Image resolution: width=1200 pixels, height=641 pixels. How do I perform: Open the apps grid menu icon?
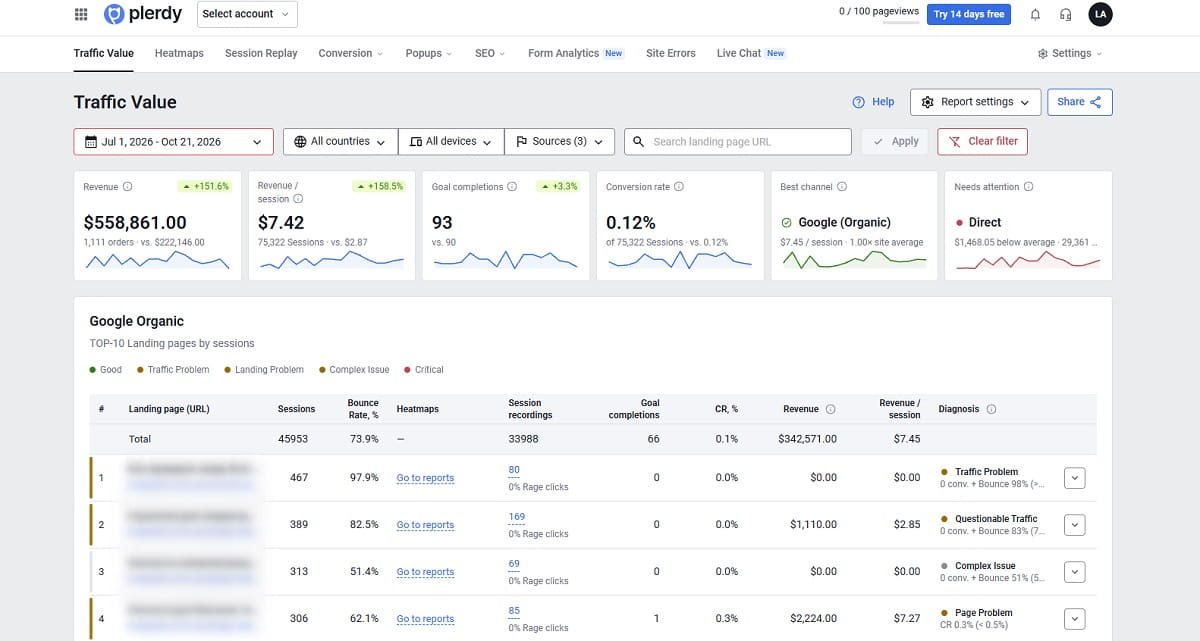[x=81, y=14]
